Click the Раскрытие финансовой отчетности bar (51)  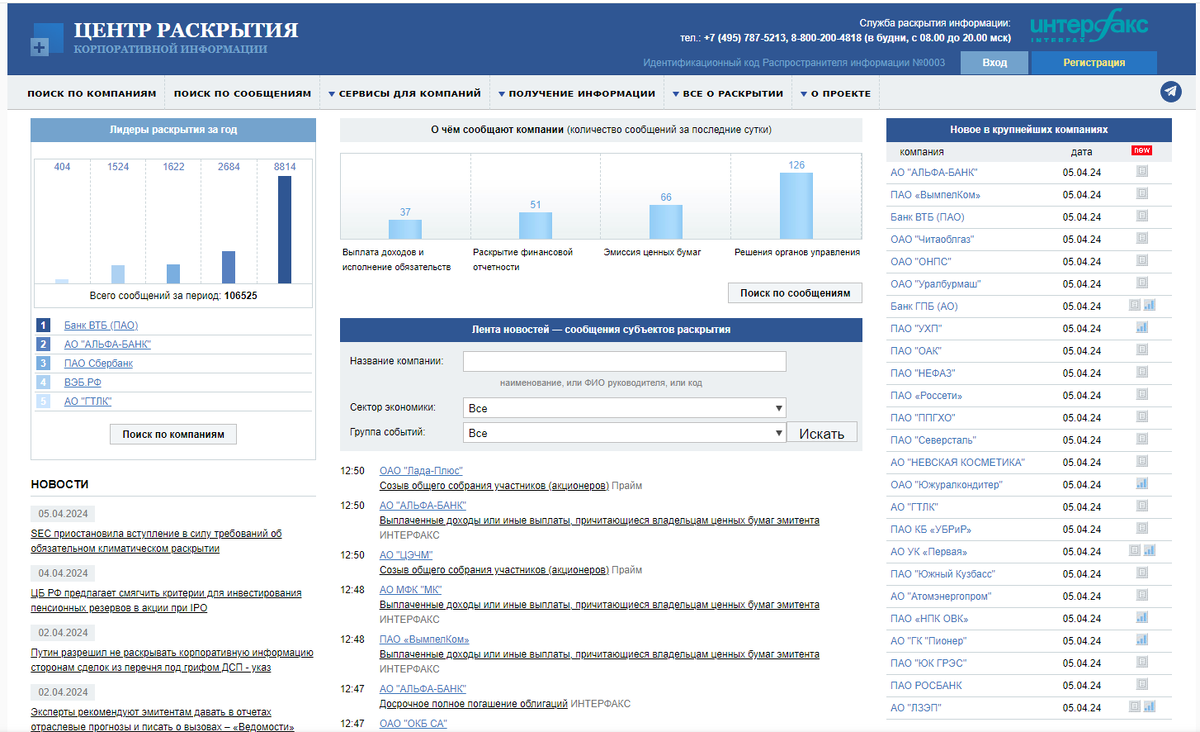pos(535,226)
